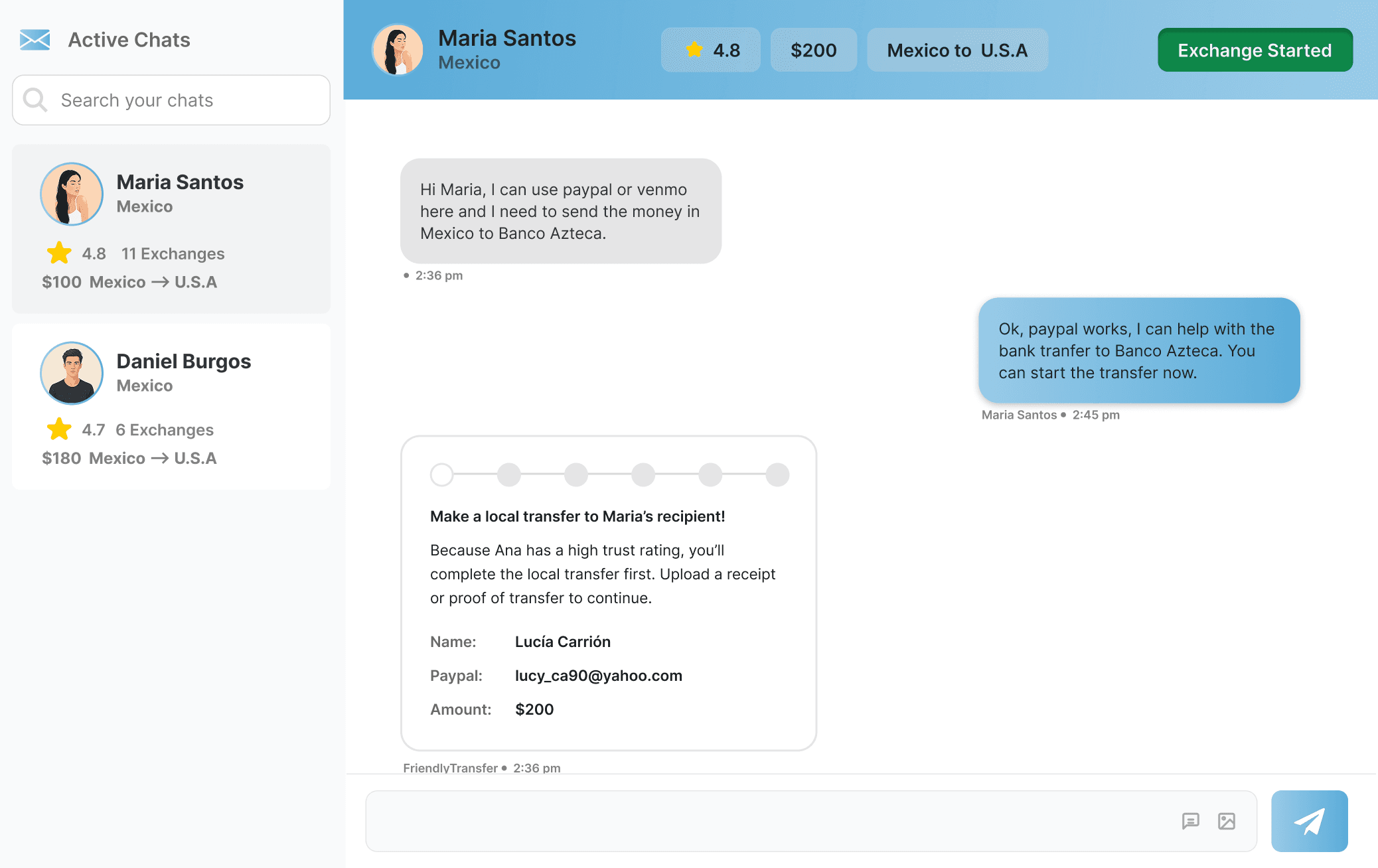The image size is (1378, 868).
Task: Click the message text input box
Action: tap(763, 821)
